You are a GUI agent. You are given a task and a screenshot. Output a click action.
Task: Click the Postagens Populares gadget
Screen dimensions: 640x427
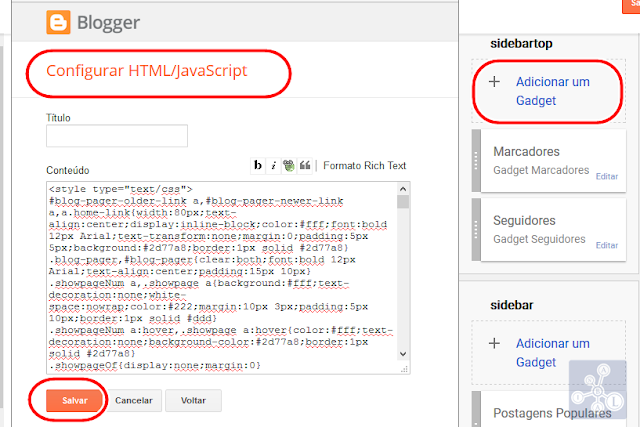(x=552, y=413)
